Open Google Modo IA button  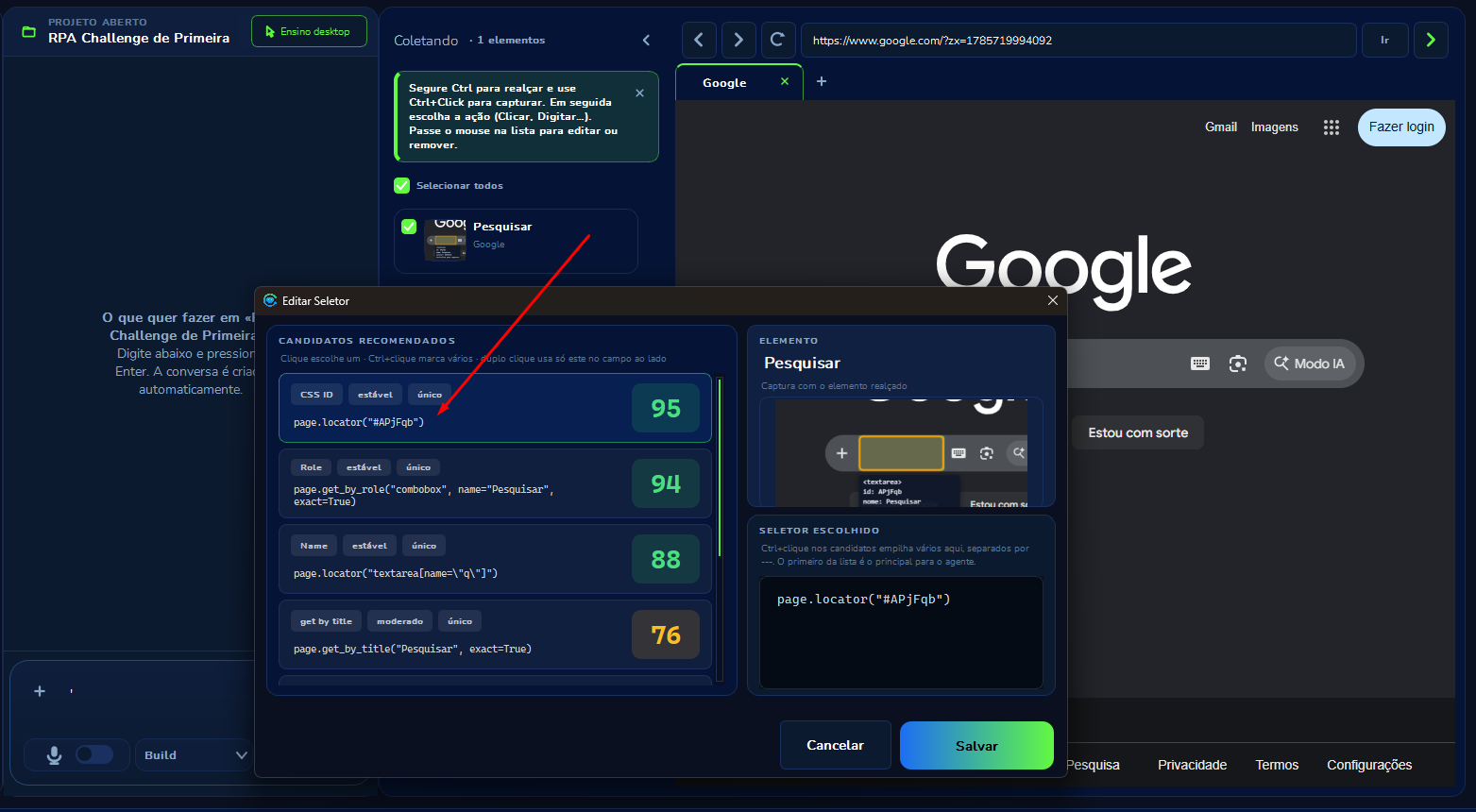click(1310, 364)
